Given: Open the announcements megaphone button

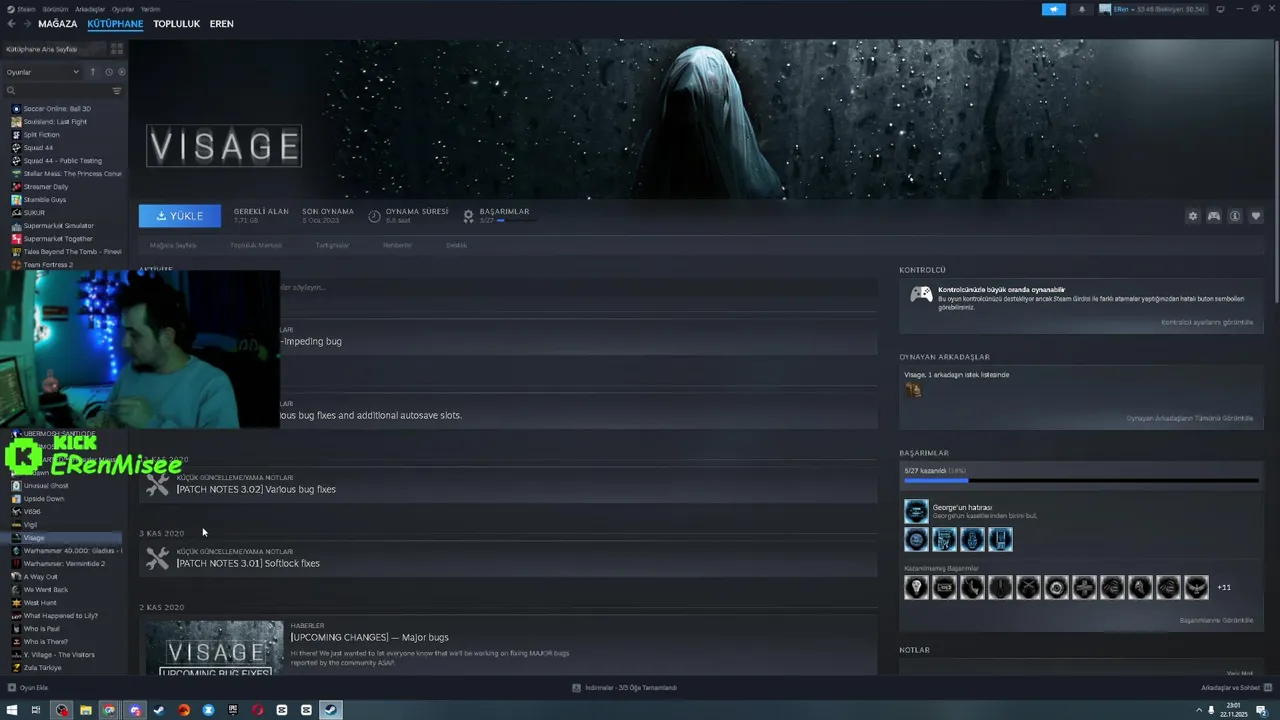Looking at the screenshot, I should tap(1054, 9).
